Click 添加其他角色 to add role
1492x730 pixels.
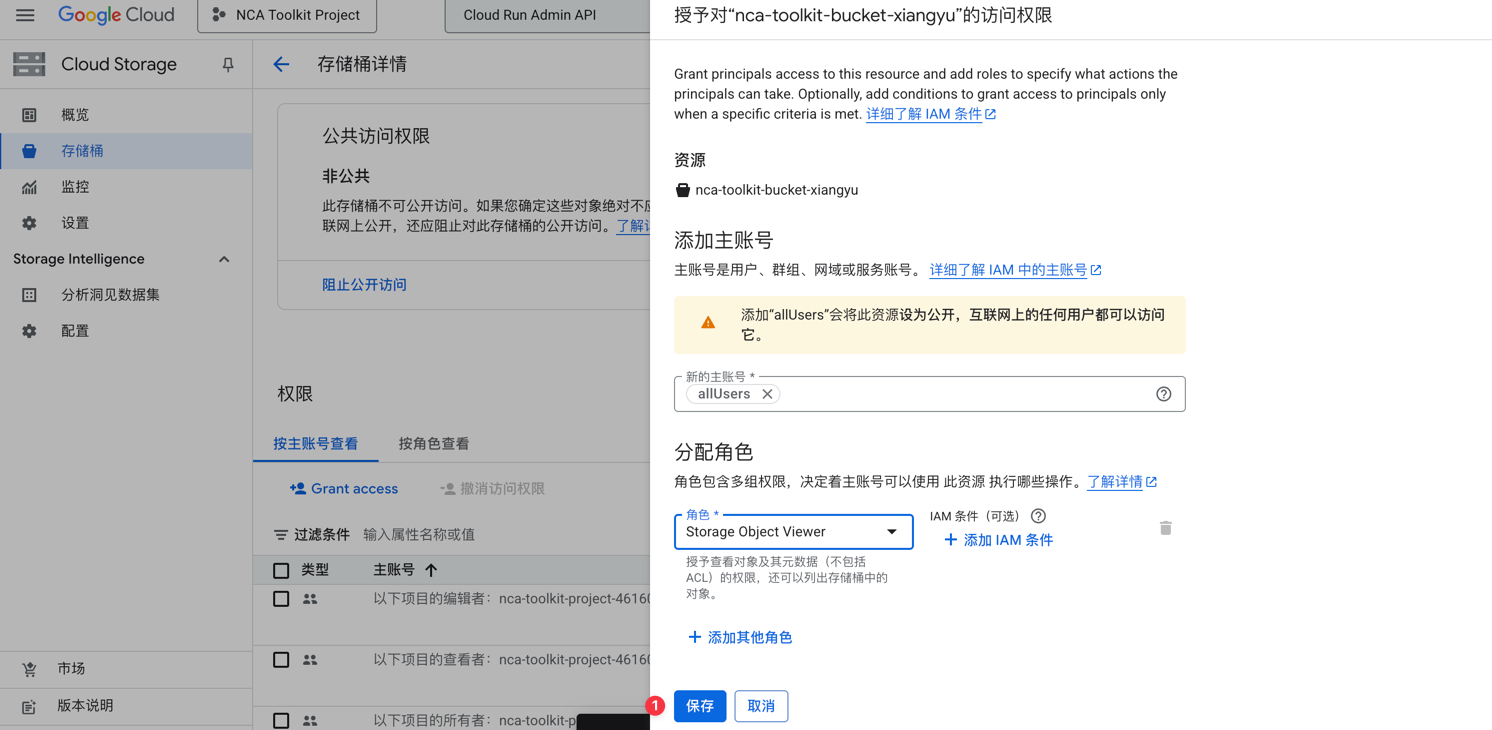coord(740,637)
